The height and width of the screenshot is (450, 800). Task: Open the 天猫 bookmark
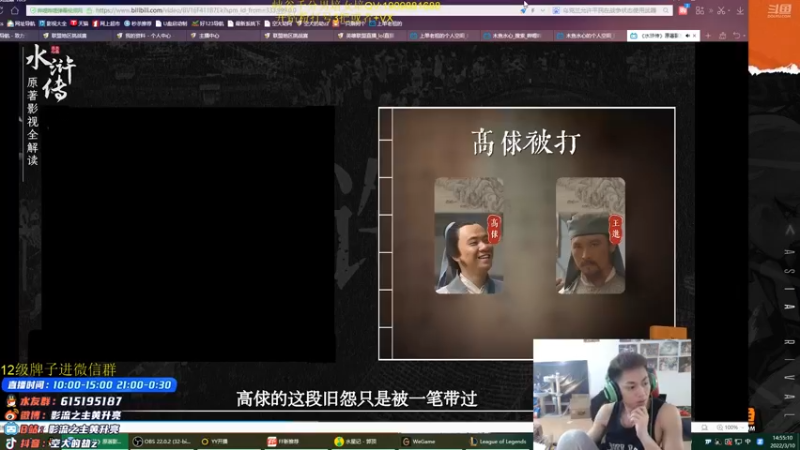80,23
